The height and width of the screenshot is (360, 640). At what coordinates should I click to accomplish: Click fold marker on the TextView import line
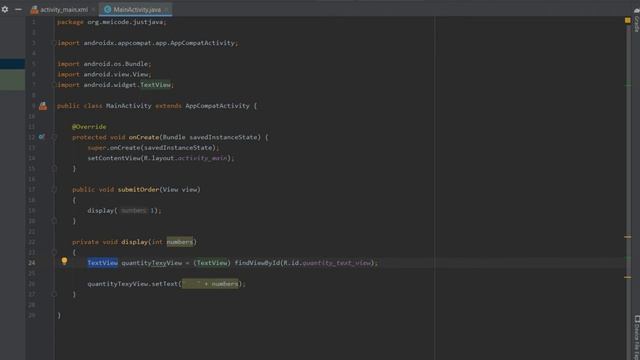pyautogui.click(x=54, y=85)
